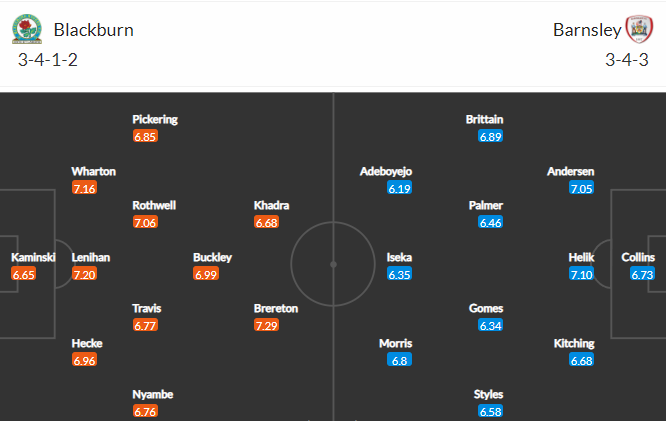Viewport: 666px width, 421px height.
Task: Click Helik's 7.10 rating badge
Action: (581, 274)
